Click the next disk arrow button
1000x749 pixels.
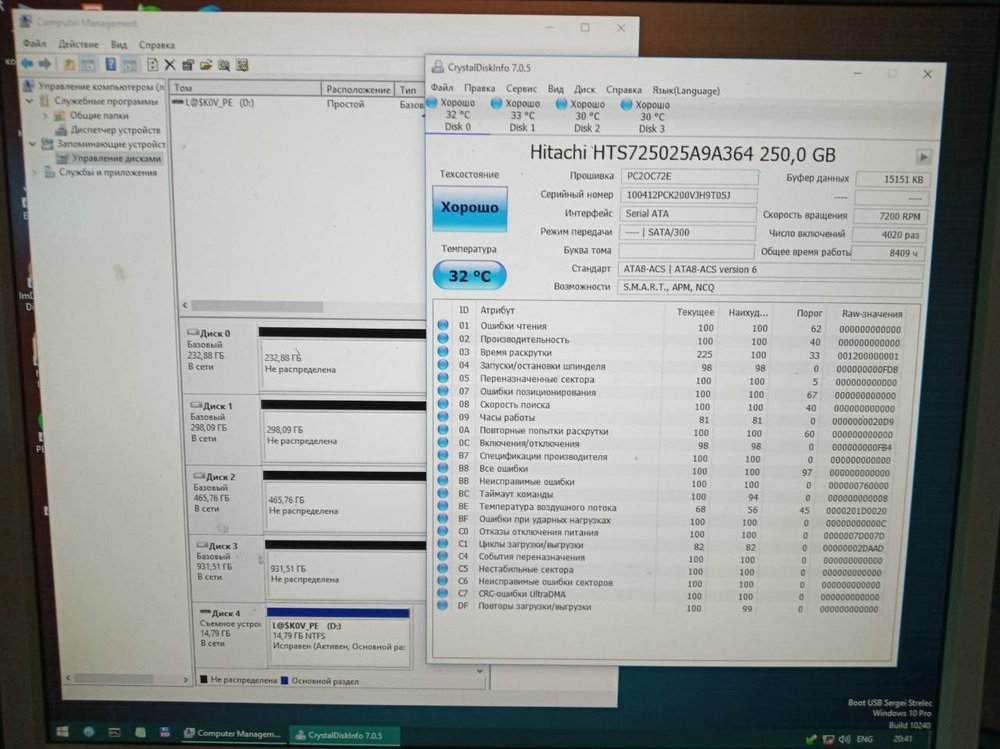pos(923,157)
